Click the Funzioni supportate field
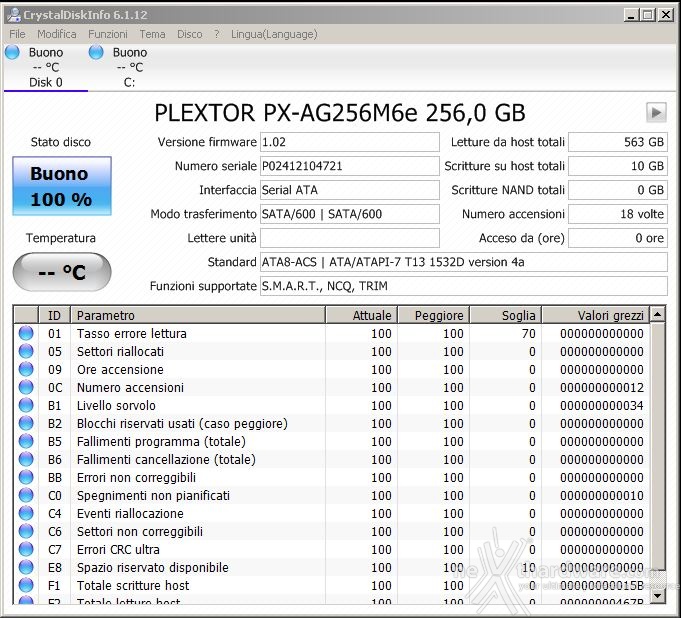Viewport: 681px width, 618px height. tap(463, 286)
